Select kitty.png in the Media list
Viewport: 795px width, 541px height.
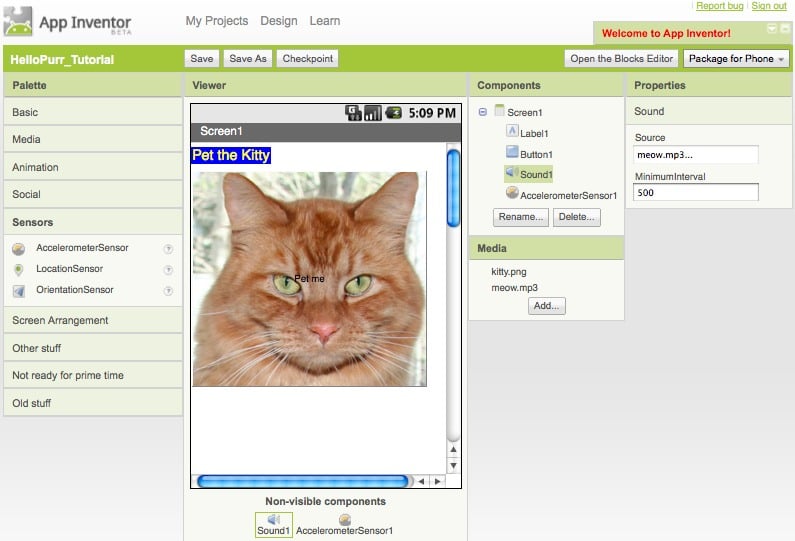[x=509, y=272]
